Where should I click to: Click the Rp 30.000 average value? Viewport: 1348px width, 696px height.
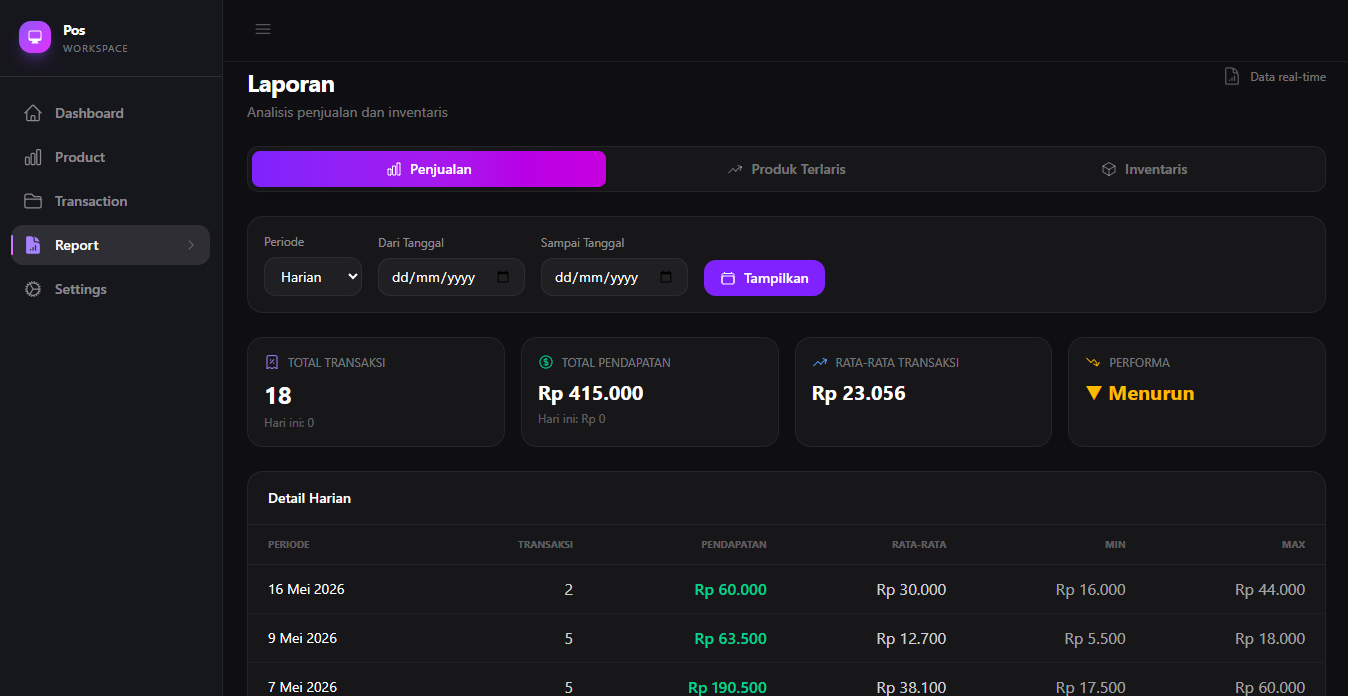tap(911, 590)
